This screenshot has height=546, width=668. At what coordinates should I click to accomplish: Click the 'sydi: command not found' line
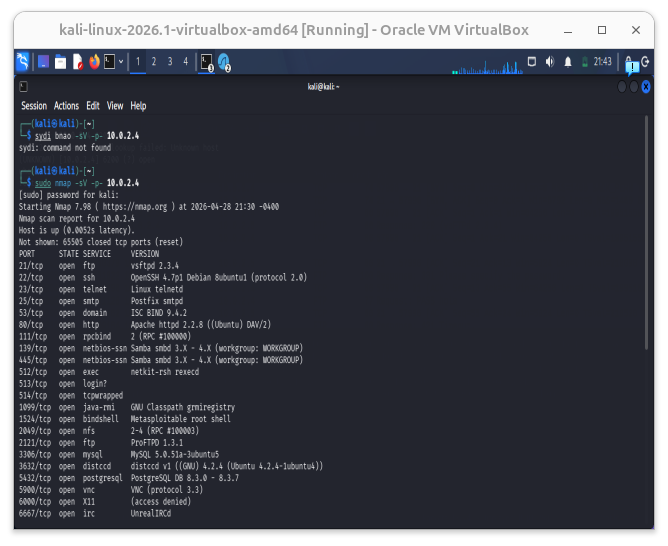pos(65,148)
